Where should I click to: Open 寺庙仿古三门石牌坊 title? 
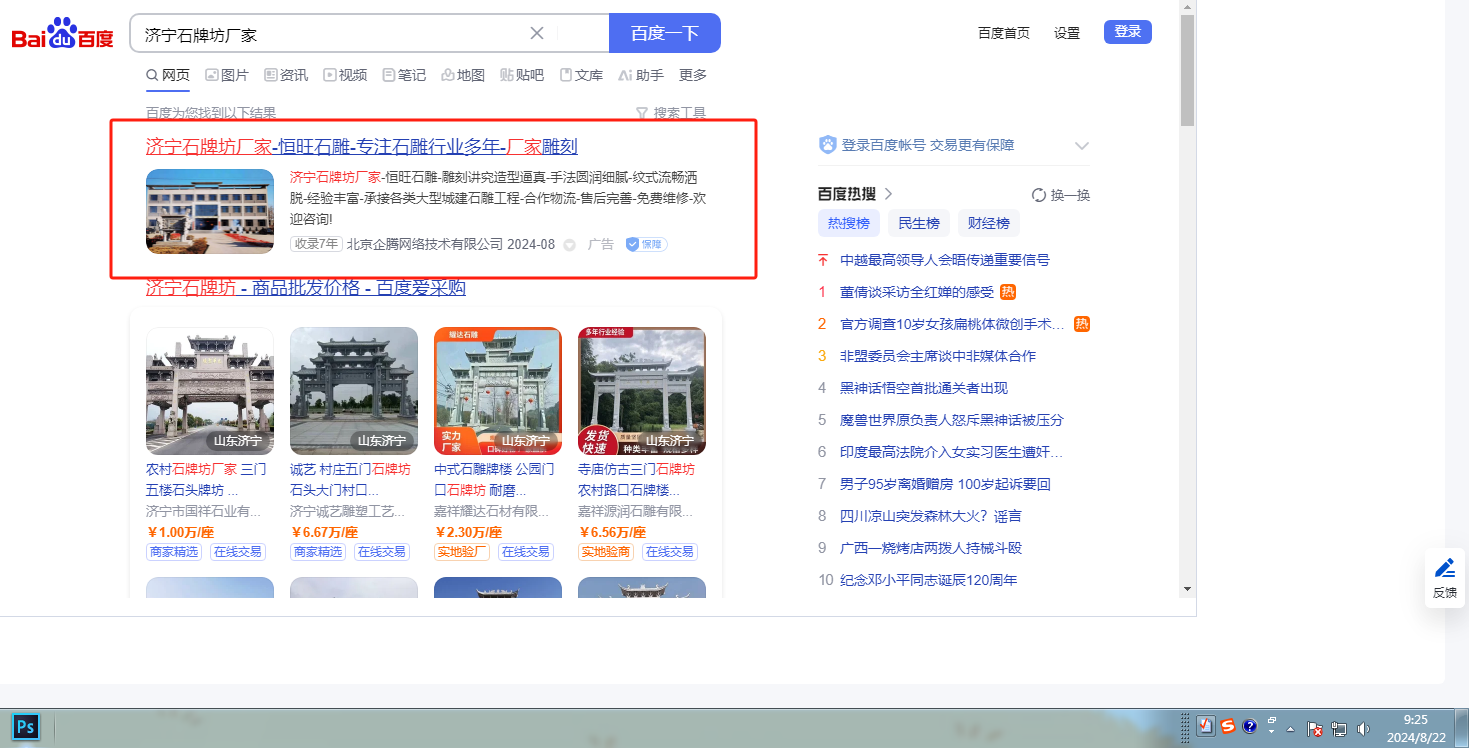tap(636, 480)
